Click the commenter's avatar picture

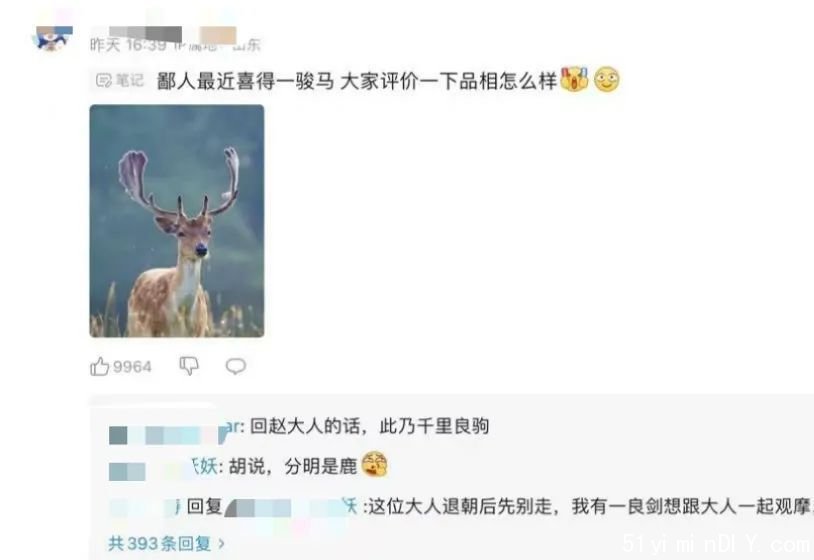54,38
